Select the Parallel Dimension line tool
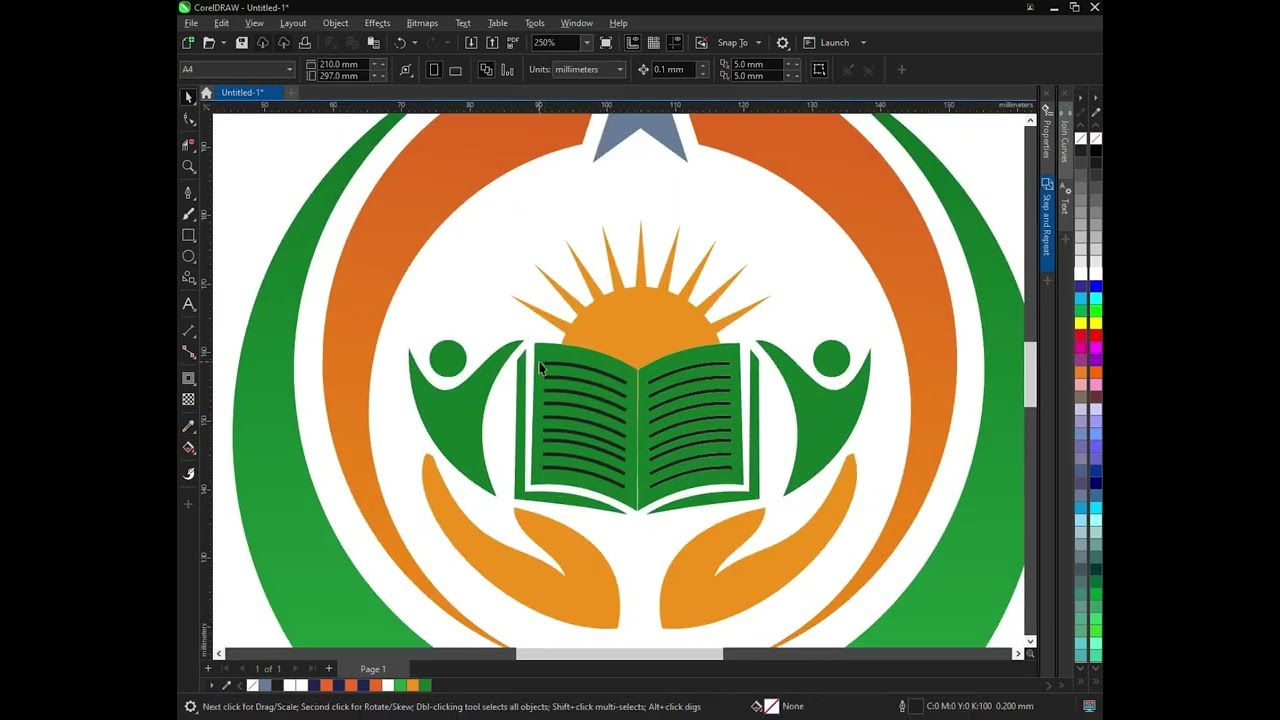This screenshot has height=720, width=1280. click(188, 330)
